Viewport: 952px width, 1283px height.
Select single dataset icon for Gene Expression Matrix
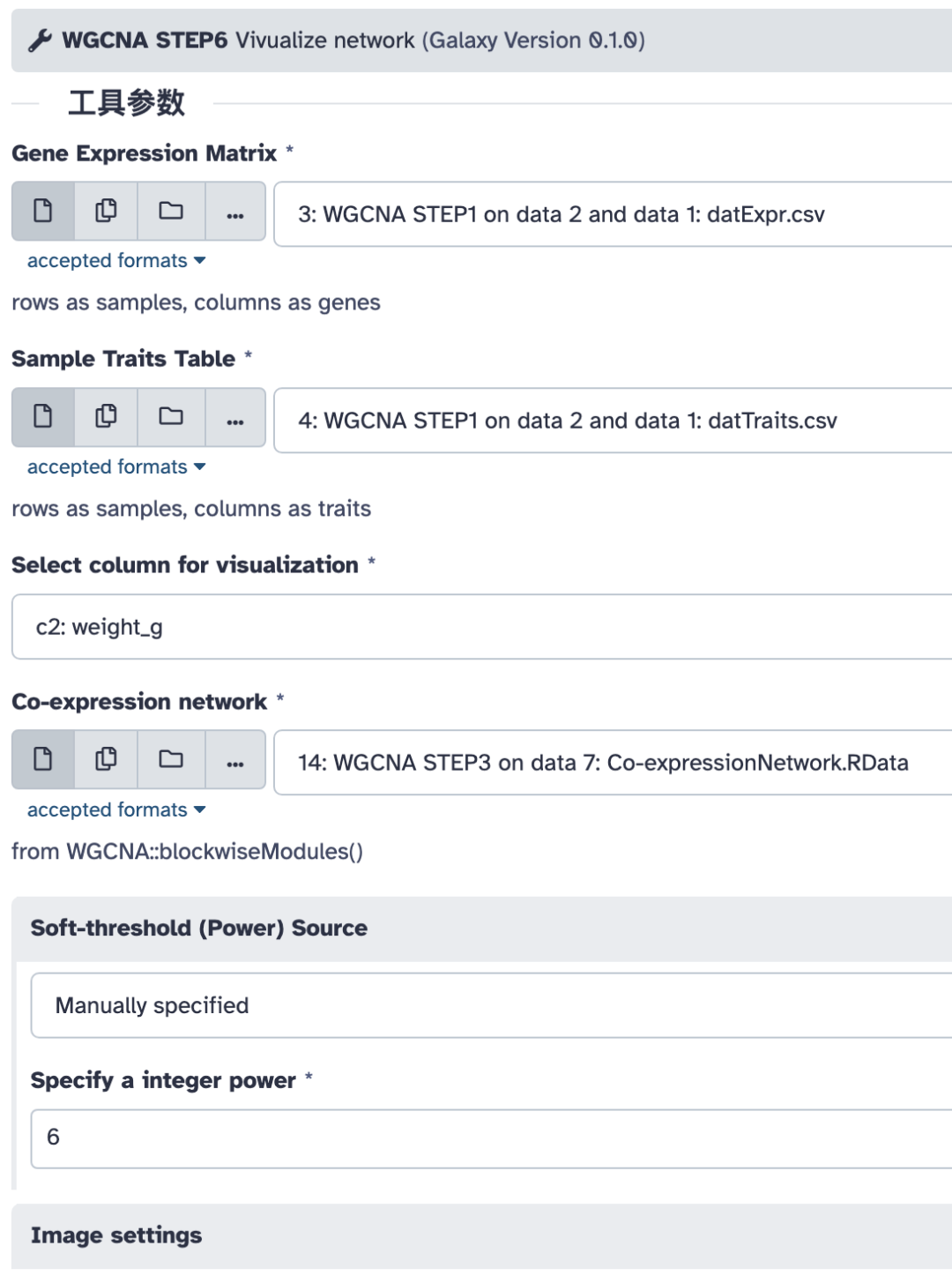[42, 212]
